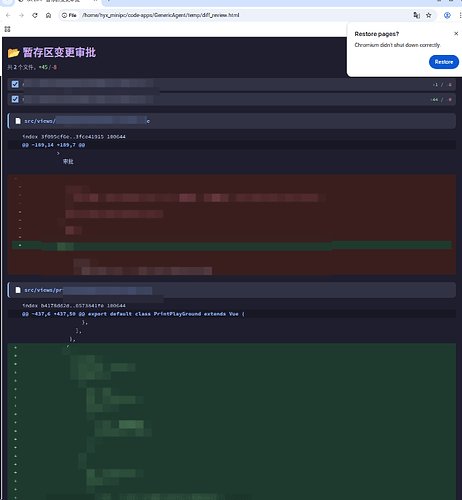Click the 共2个文件 summary line
Screen dimensions: 462x500
[x=32, y=67]
